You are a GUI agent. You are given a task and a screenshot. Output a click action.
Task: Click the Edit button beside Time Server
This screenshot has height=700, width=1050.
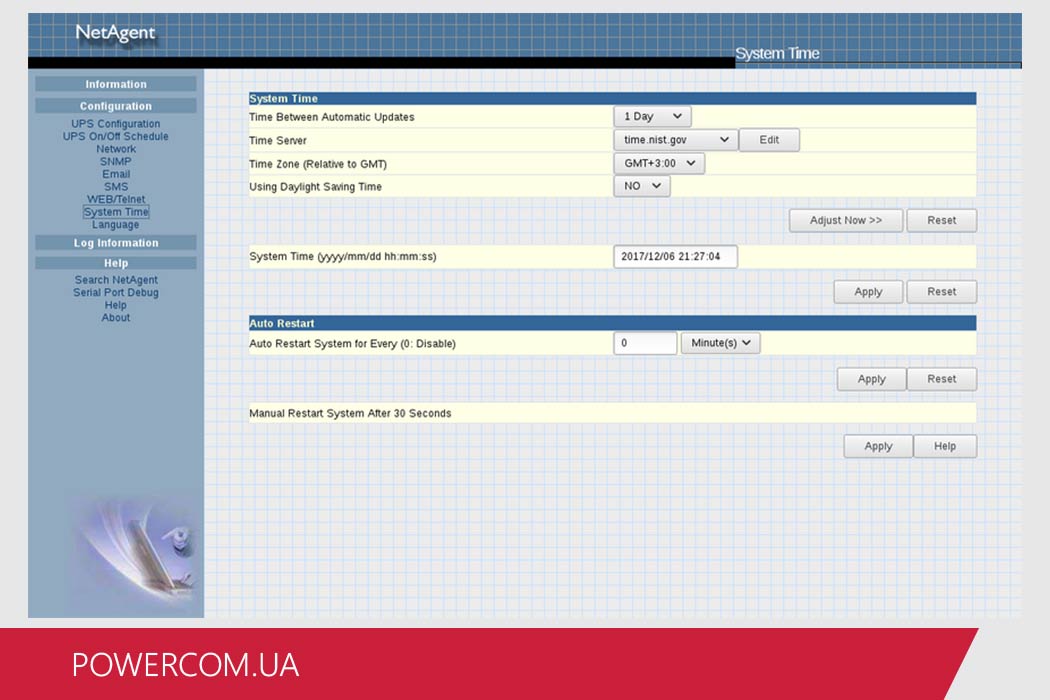tap(769, 140)
